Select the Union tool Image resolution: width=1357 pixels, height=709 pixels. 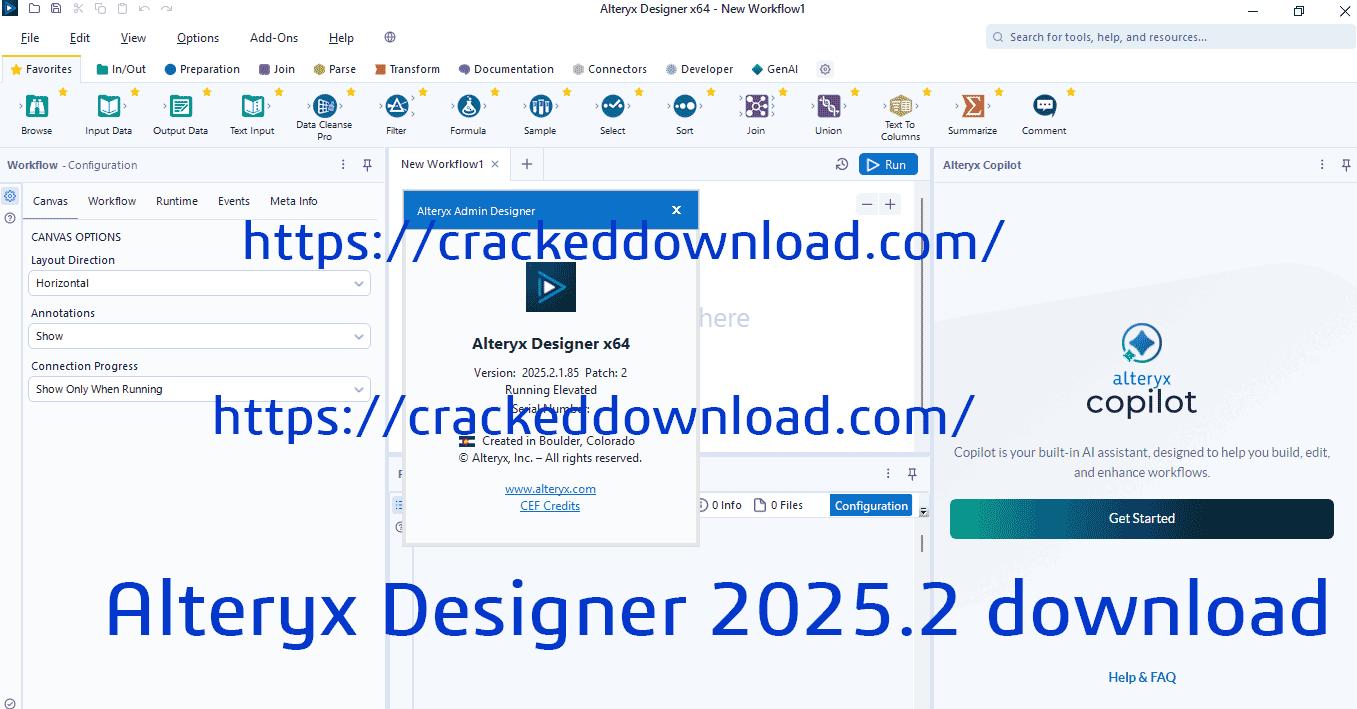[828, 107]
